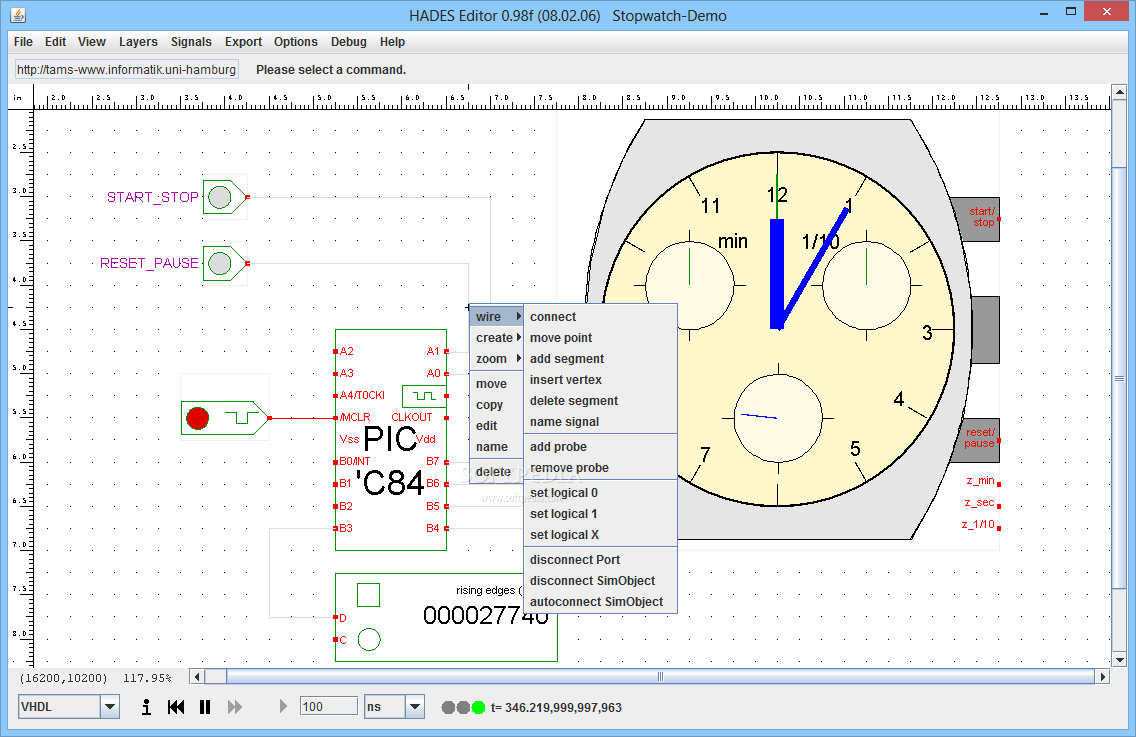
Task: Toggle the RESET_PAUSE input switch
Action: click(x=220, y=264)
